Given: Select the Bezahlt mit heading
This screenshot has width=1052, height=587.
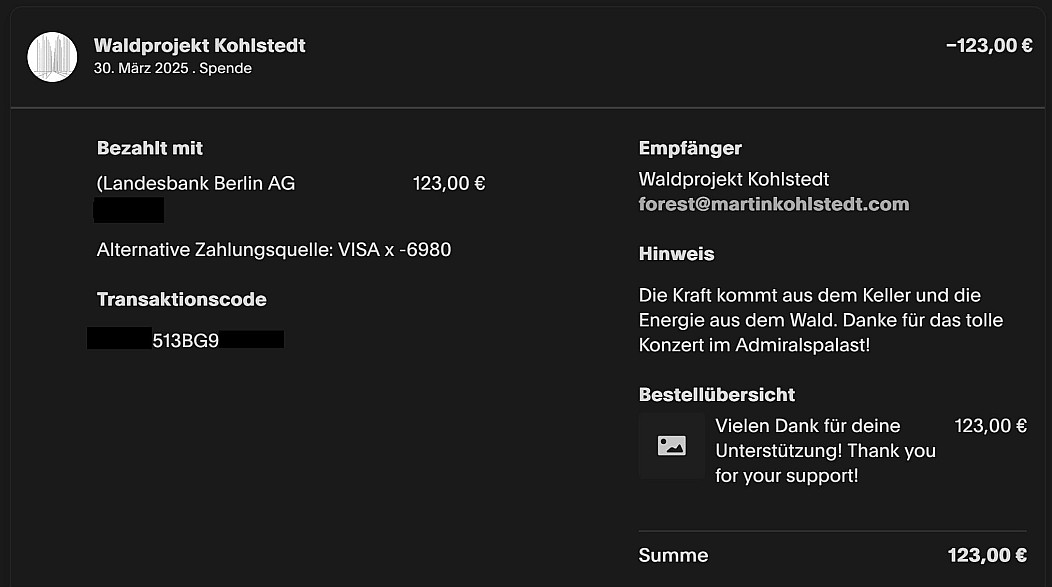Looking at the screenshot, I should pyautogui.click(x=149, y=148).
